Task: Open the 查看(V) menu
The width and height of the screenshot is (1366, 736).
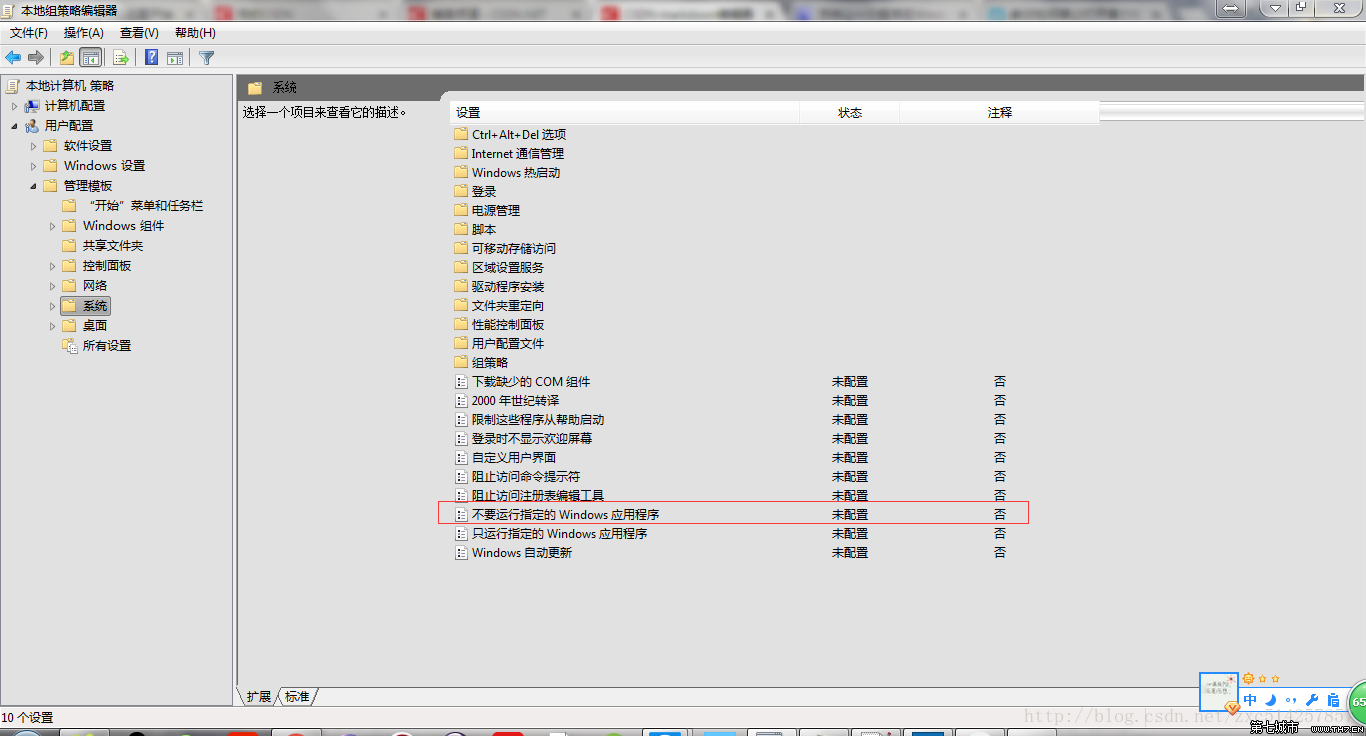Action: (x=138, y=32)
